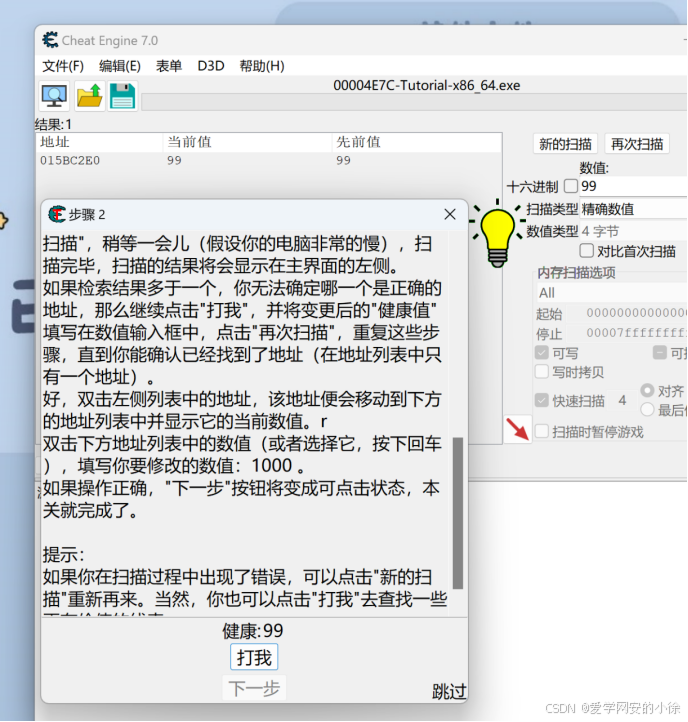Click the red arrow add-address icon

pyautogui.click(x=518, y=429)
